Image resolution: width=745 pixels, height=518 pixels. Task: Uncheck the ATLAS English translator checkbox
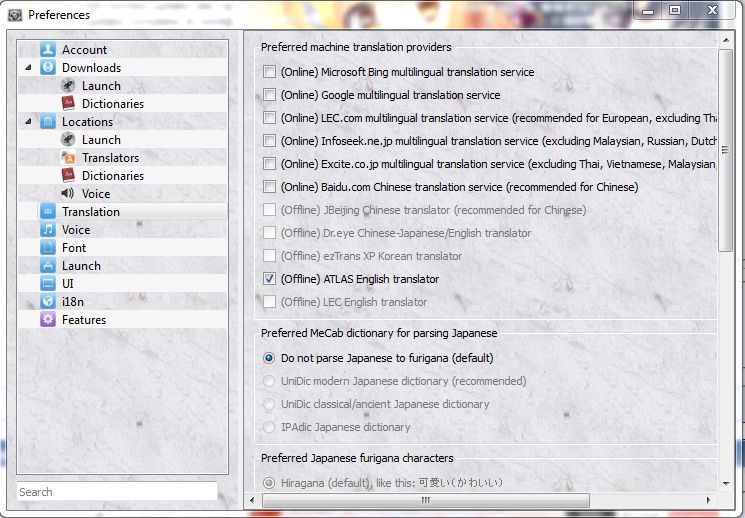269,279
